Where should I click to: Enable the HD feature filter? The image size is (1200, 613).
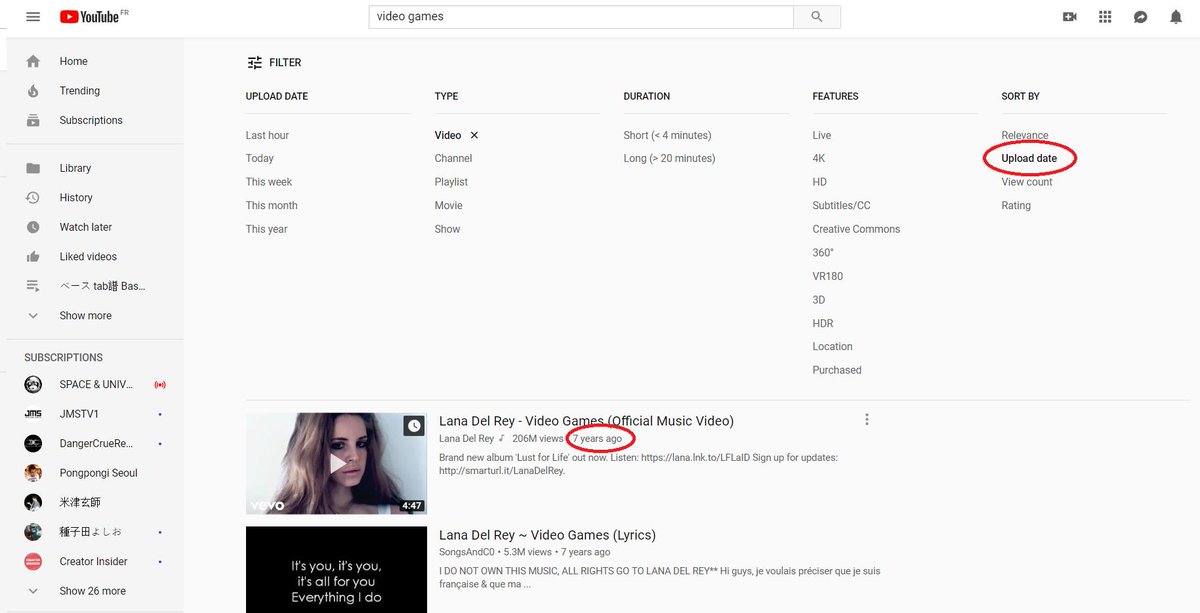[x=819, y=182]
